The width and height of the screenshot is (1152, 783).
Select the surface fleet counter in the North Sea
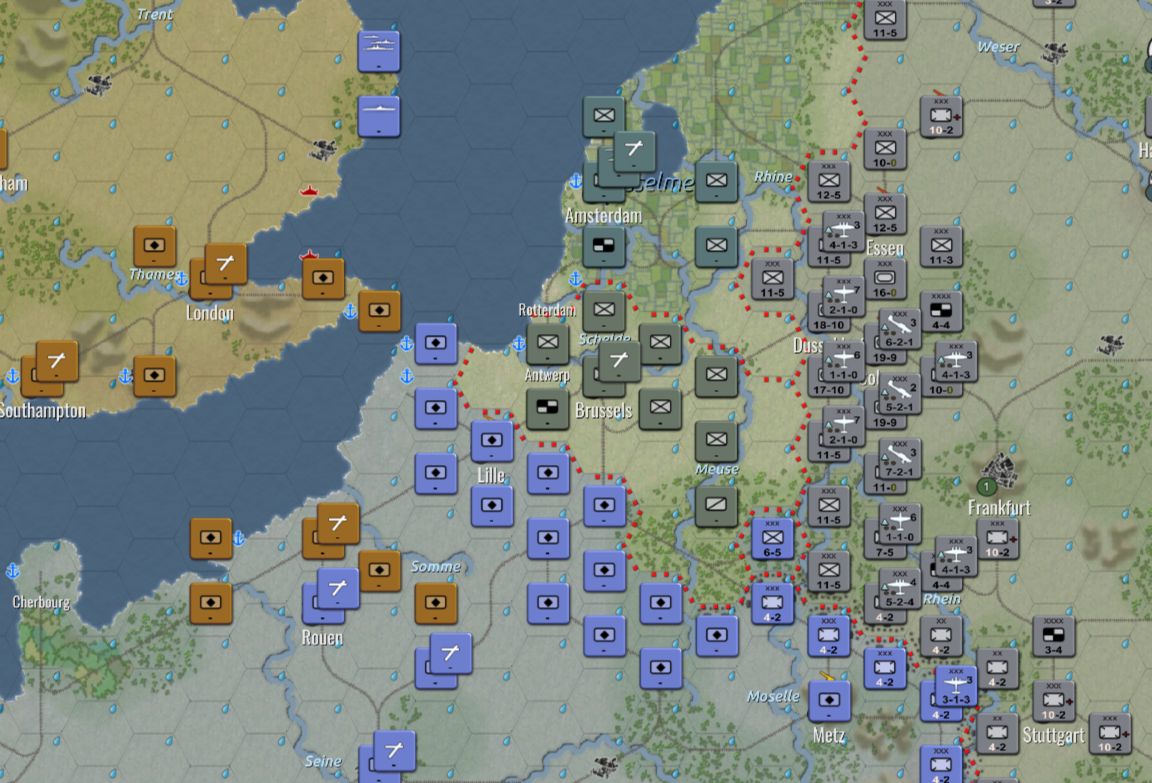point(379,51)
